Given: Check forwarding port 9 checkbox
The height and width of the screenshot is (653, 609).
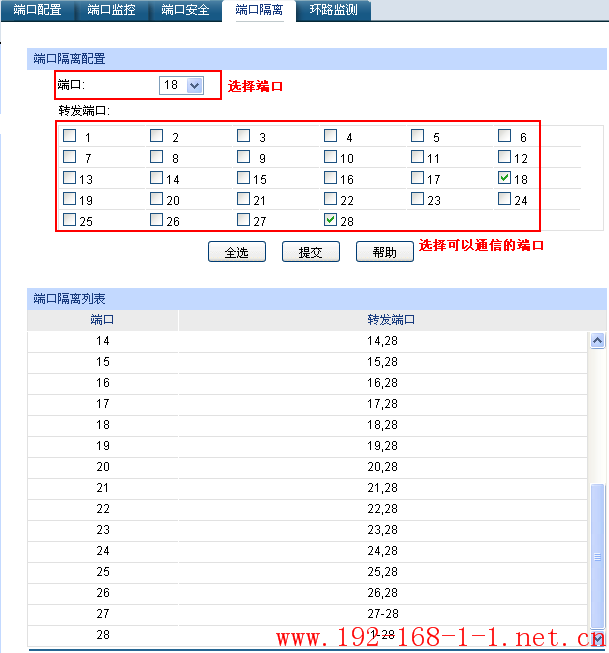Looking at the screenshot, I should [244, 157].
